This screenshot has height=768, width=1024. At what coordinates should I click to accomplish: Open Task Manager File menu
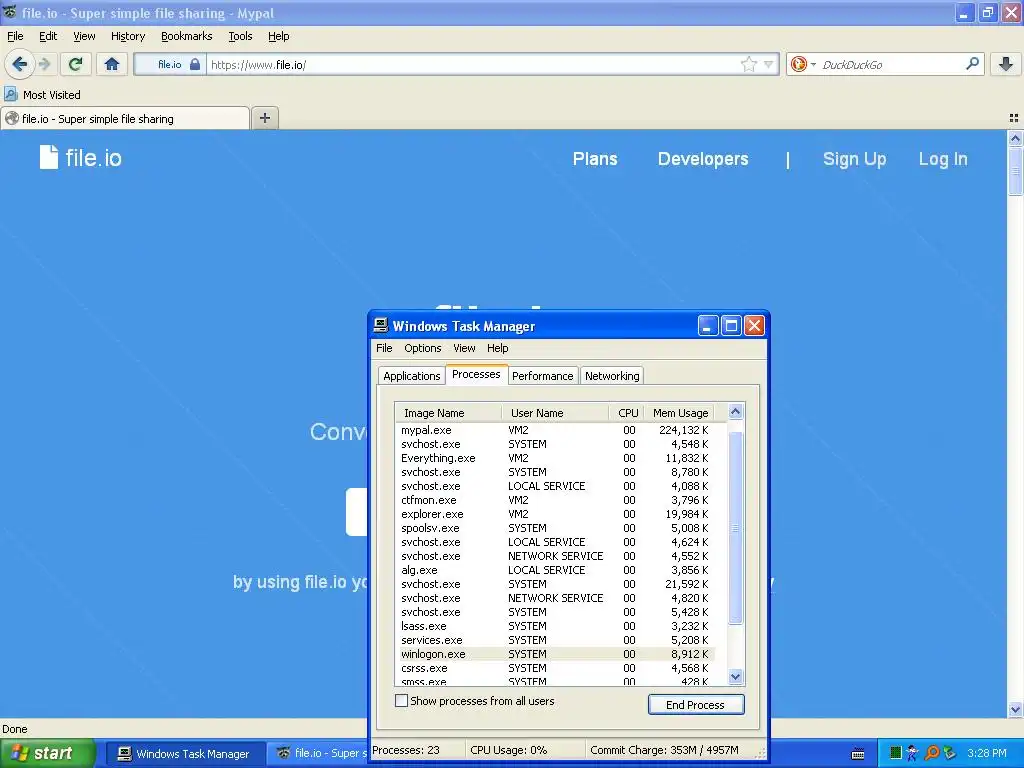pyautogui.click(x=384, y=348)
